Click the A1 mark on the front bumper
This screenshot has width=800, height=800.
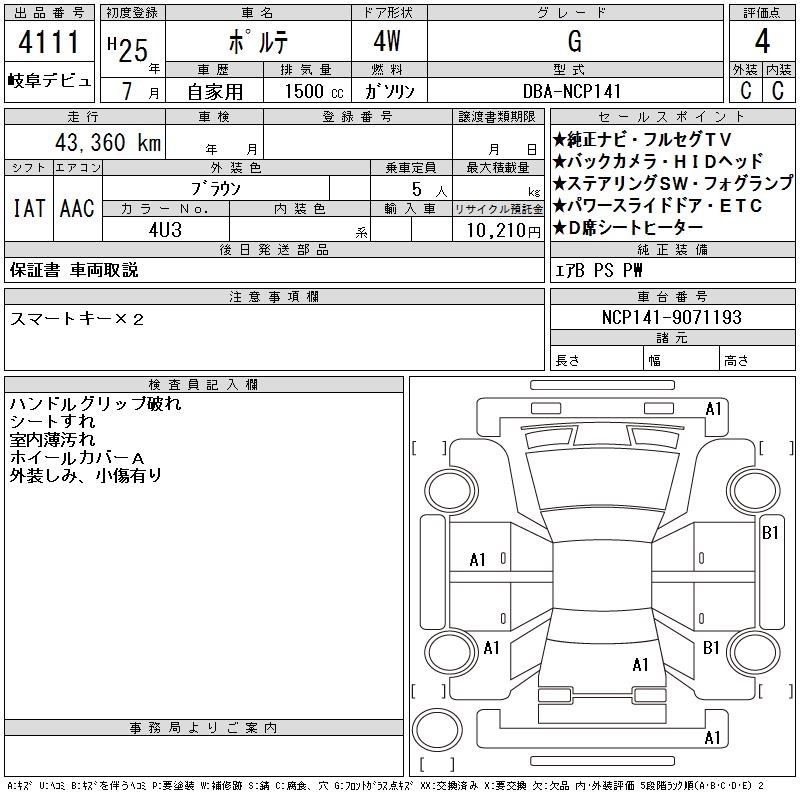(x=713, y=409)
